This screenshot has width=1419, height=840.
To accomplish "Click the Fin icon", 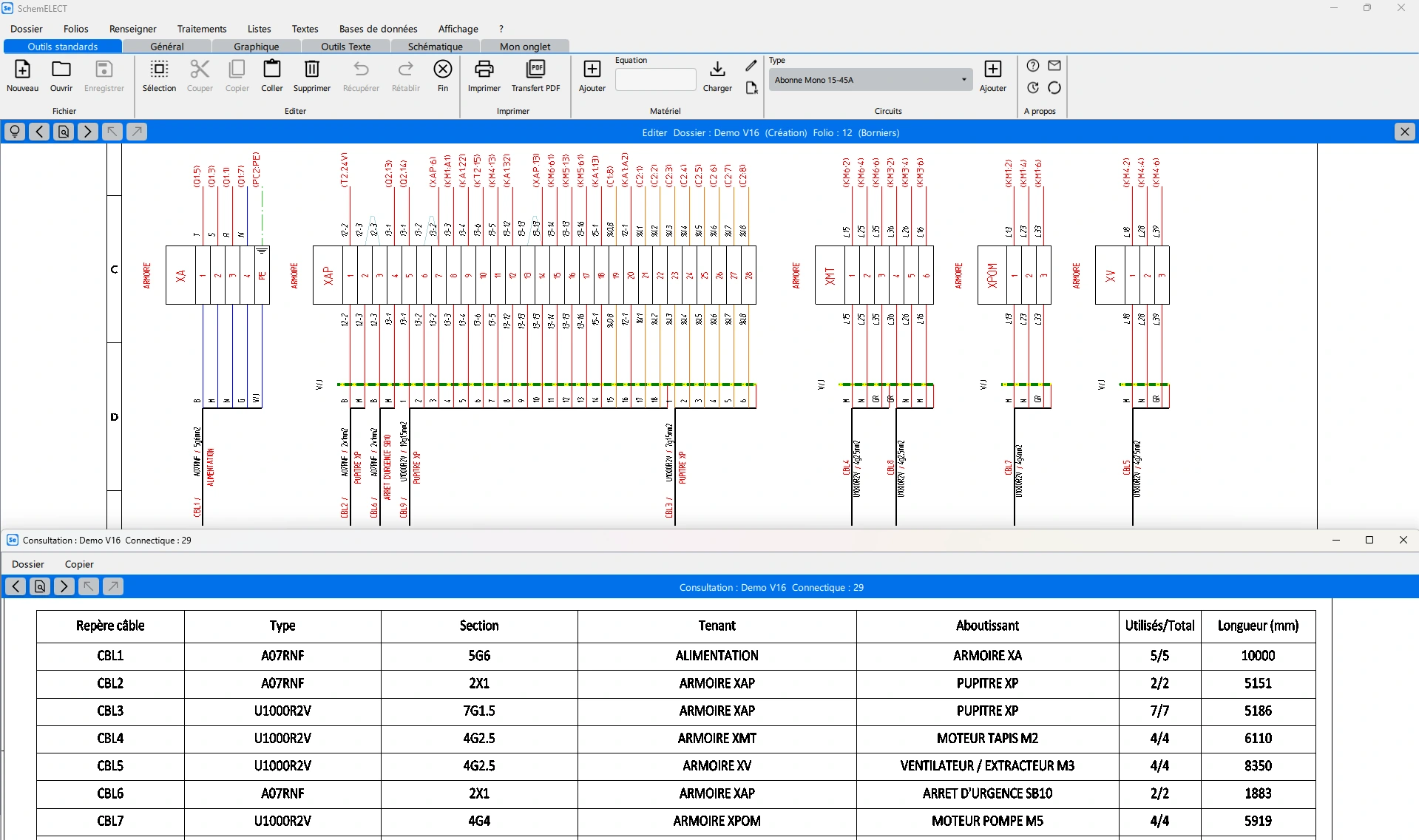I will pyautogui.click(x=443, y=70).
